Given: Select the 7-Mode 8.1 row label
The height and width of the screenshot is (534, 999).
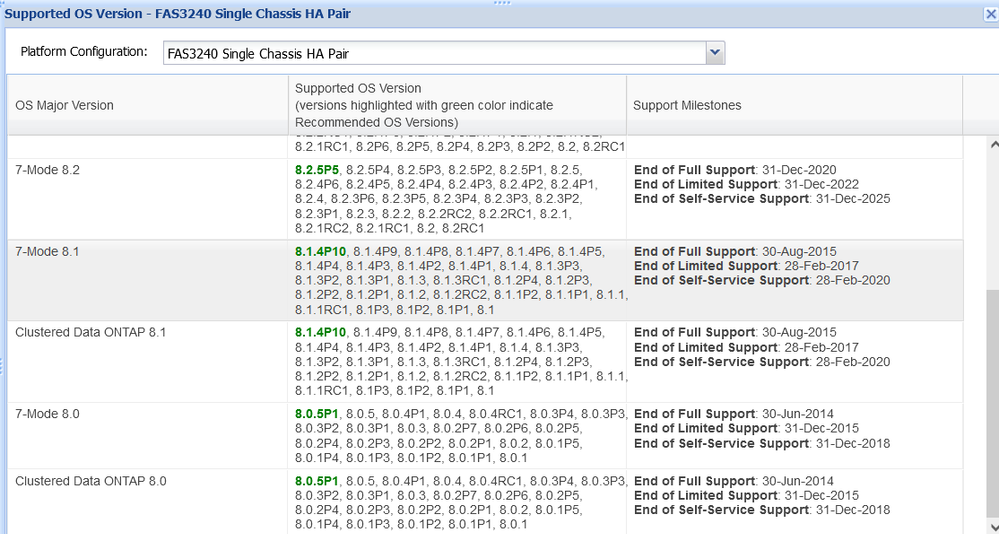Looking at the screenshot, I should tap(47, 252).
